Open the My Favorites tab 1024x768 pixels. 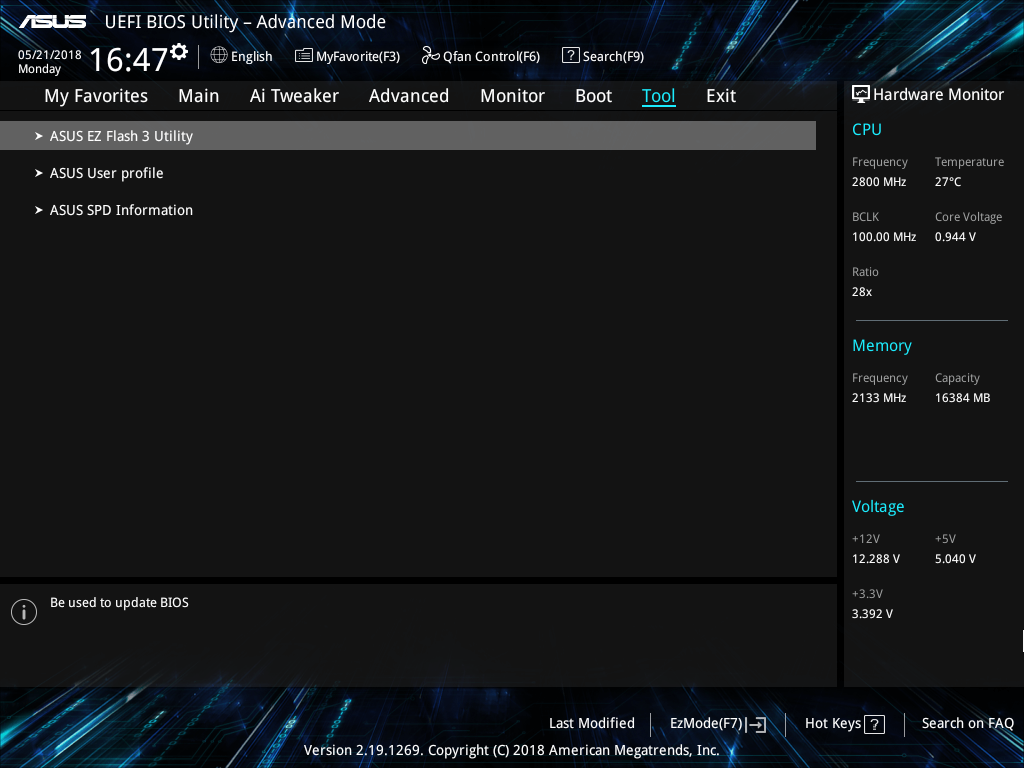[96, 96]
